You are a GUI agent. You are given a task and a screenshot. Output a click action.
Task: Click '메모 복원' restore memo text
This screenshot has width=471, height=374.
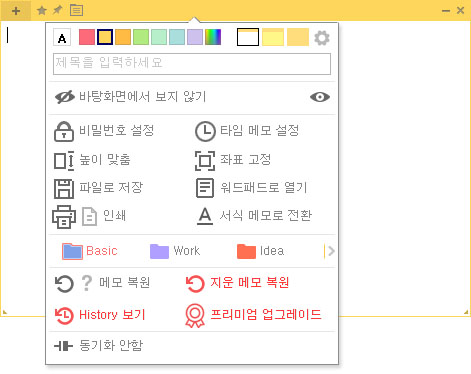click(x=125, y=283)
